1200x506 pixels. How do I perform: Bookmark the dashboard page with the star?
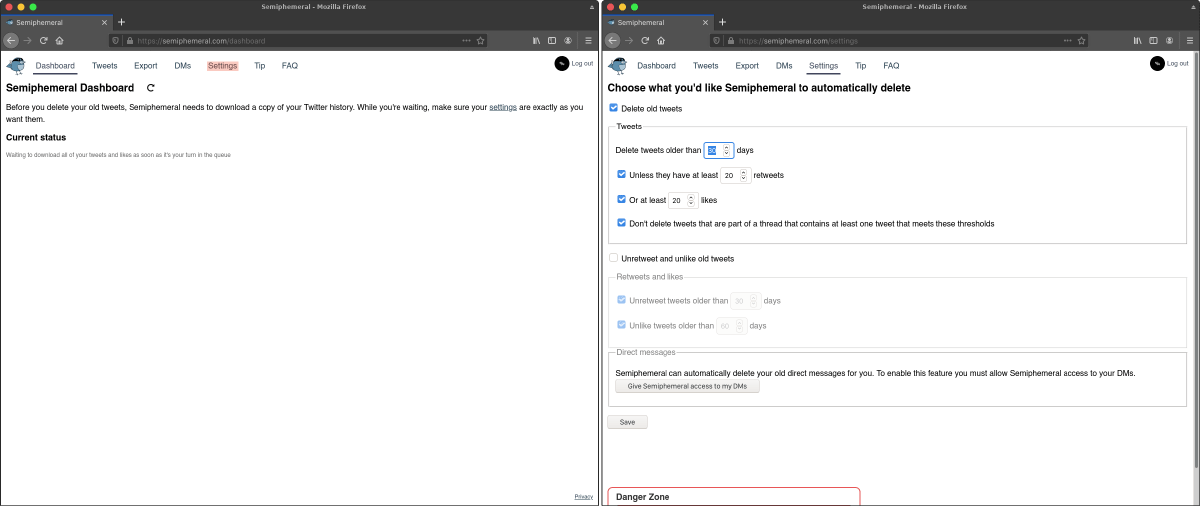(480, 41)
